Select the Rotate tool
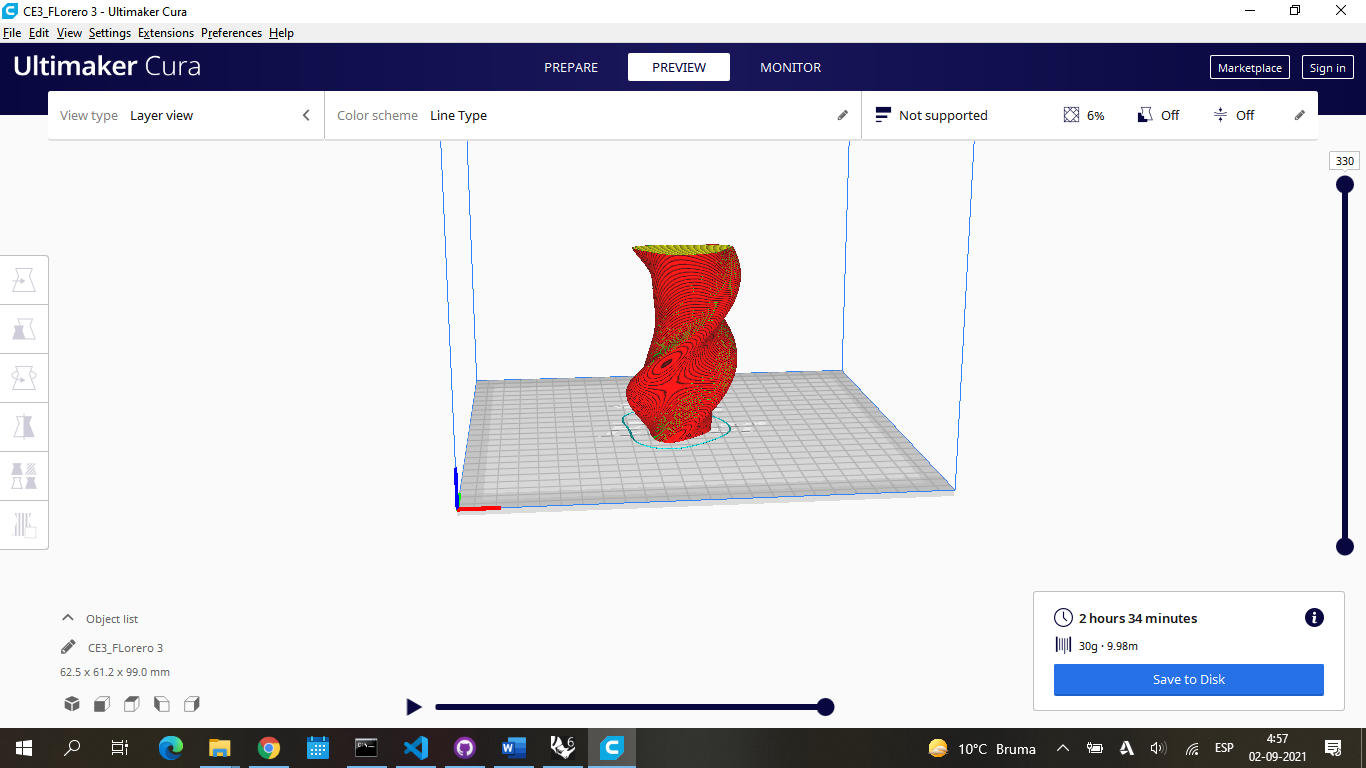 pyautogui.click(x=24, y=377)
